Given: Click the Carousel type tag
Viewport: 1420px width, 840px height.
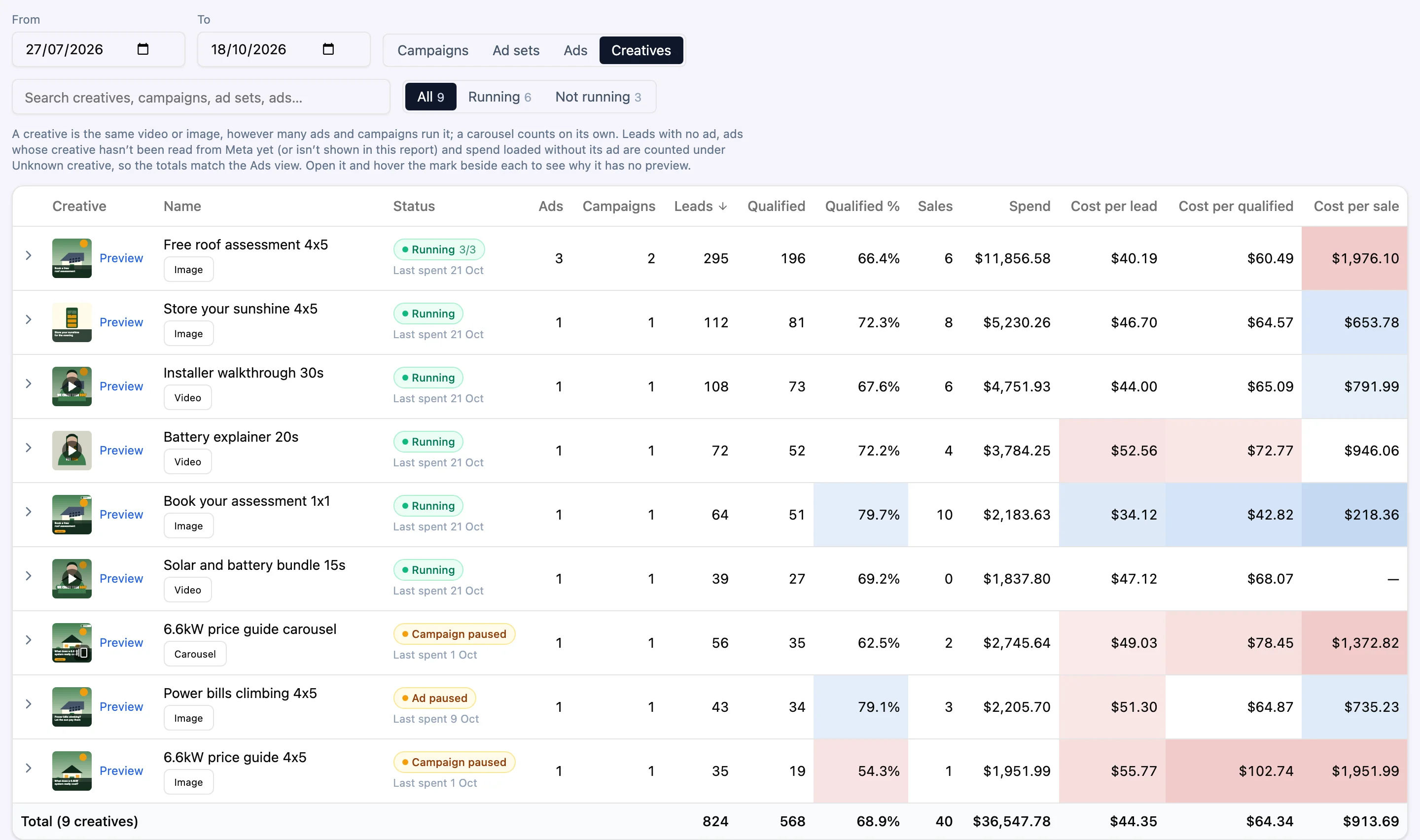Looking at the screenshot, I should coord(195,654).
